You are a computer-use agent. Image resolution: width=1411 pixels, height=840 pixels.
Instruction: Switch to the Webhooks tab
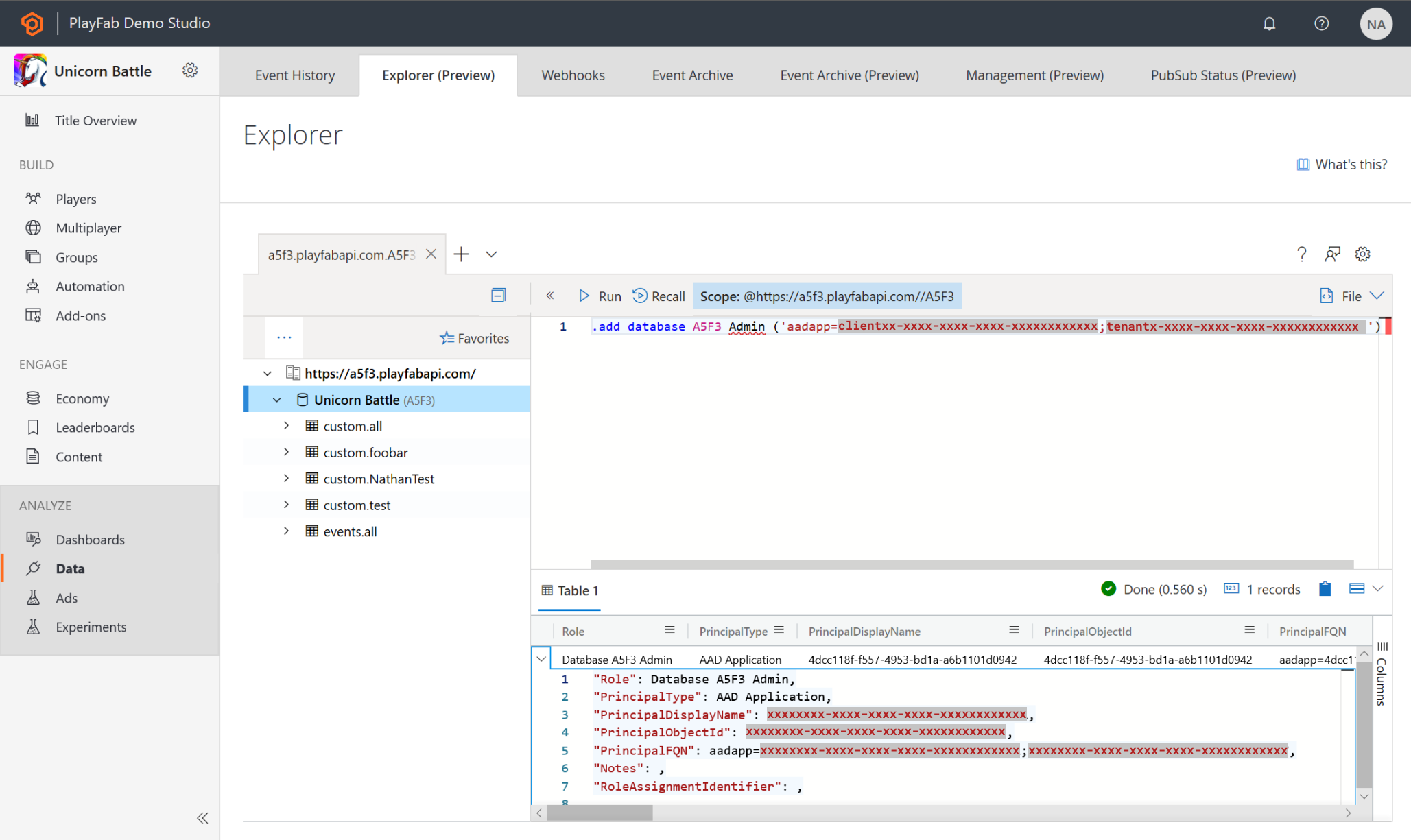coord(574,75)
